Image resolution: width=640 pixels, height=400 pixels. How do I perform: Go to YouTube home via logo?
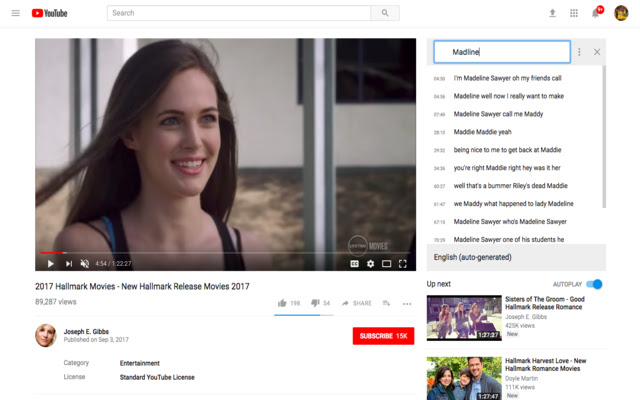tap(49, 13)
